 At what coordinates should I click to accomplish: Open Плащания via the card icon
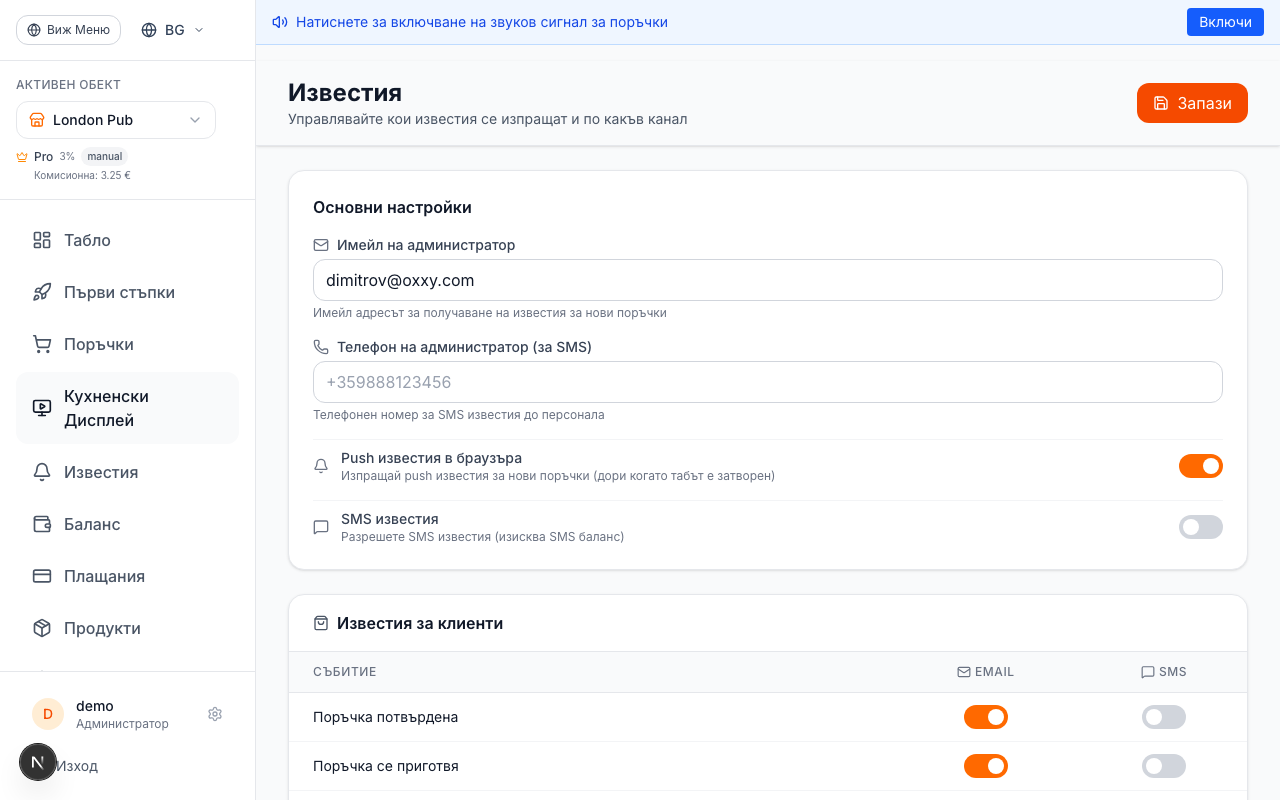click(x=41, y=576)
